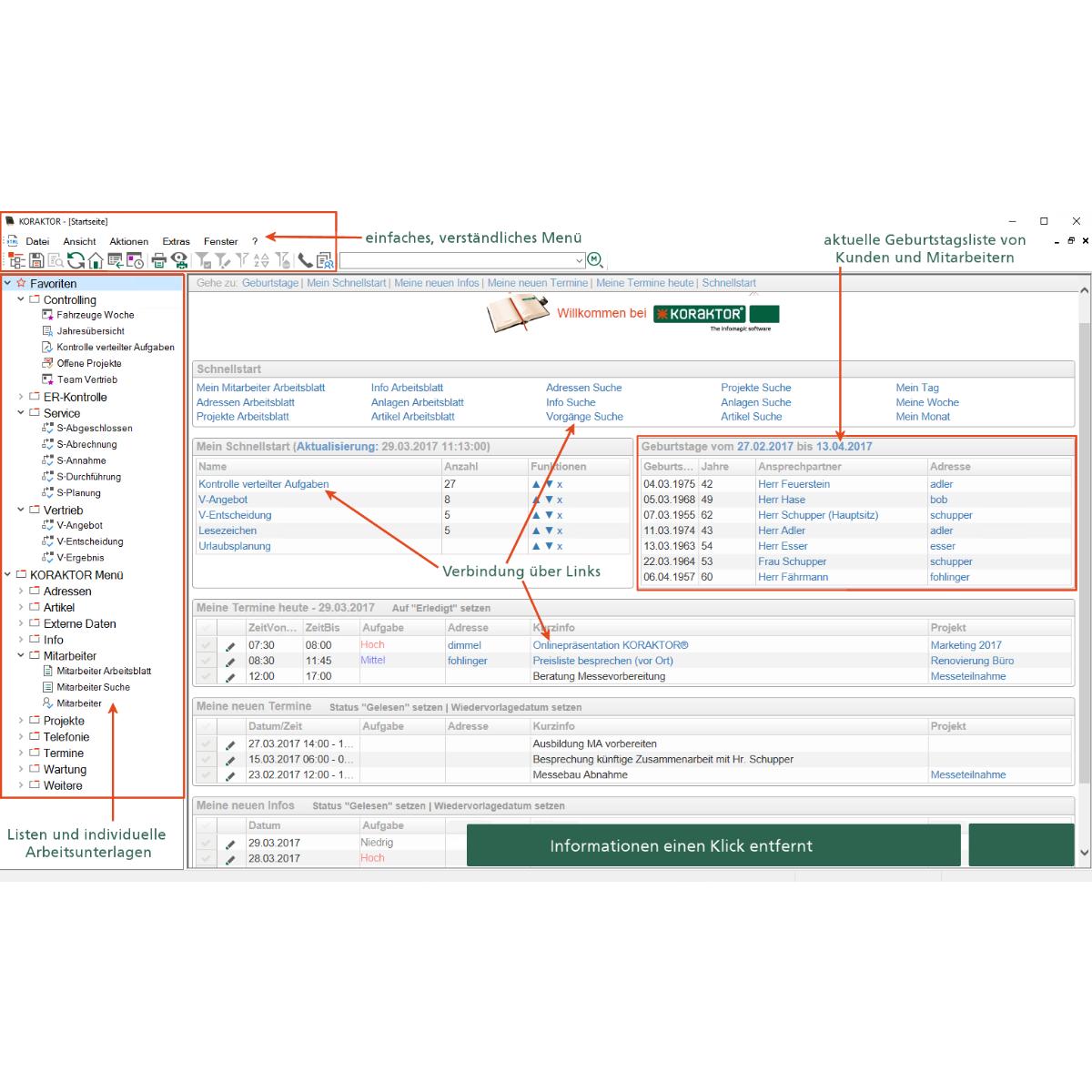This screenshot has height=1092, width=1092.
Task: Expand the Adressen folder
Action: click(x=21, y=591)
